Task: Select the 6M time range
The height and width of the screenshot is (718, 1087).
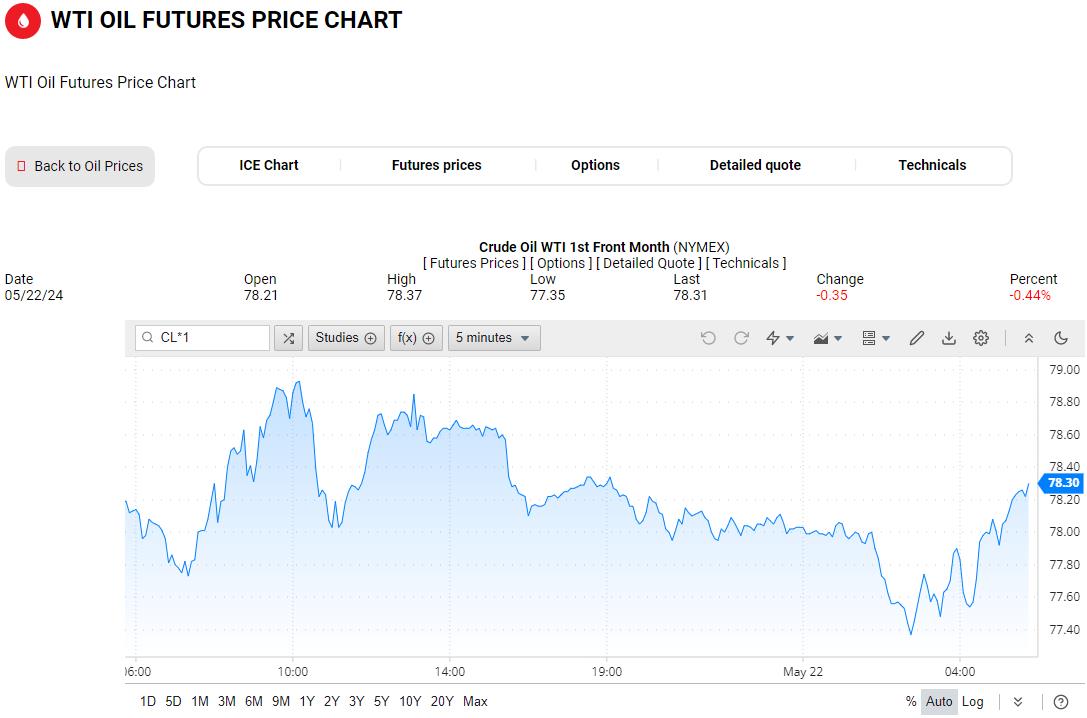Action: click(x=254, y=701)
